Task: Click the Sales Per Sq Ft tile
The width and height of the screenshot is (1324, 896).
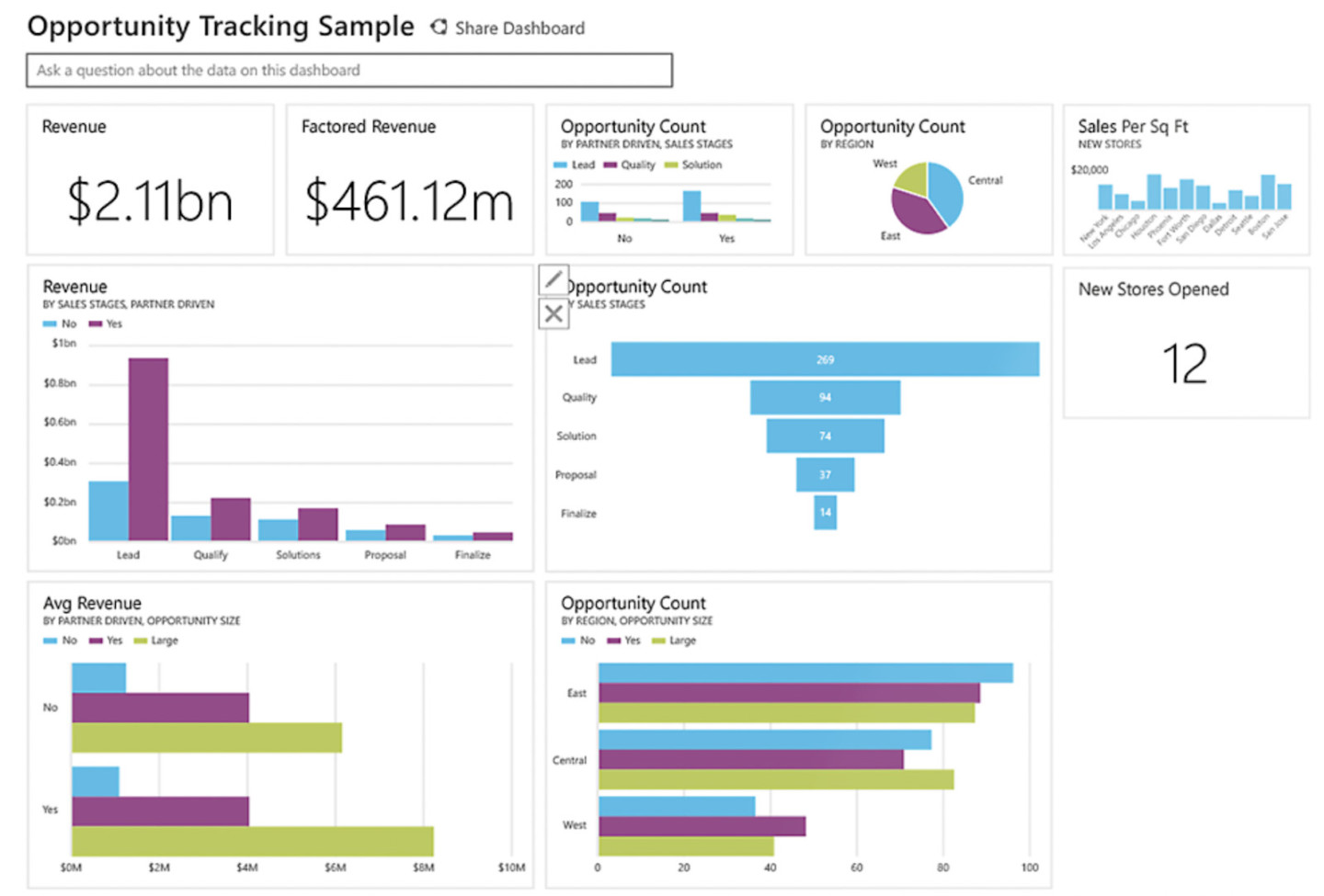Action: pyautogui.click(x=1186, y=179)
